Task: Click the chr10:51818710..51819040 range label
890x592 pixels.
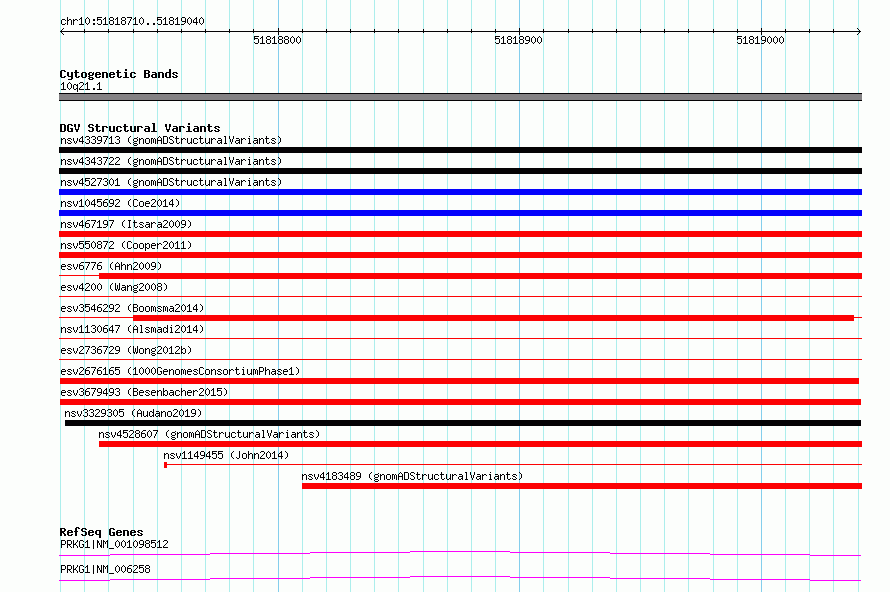Action: point(132,22)
